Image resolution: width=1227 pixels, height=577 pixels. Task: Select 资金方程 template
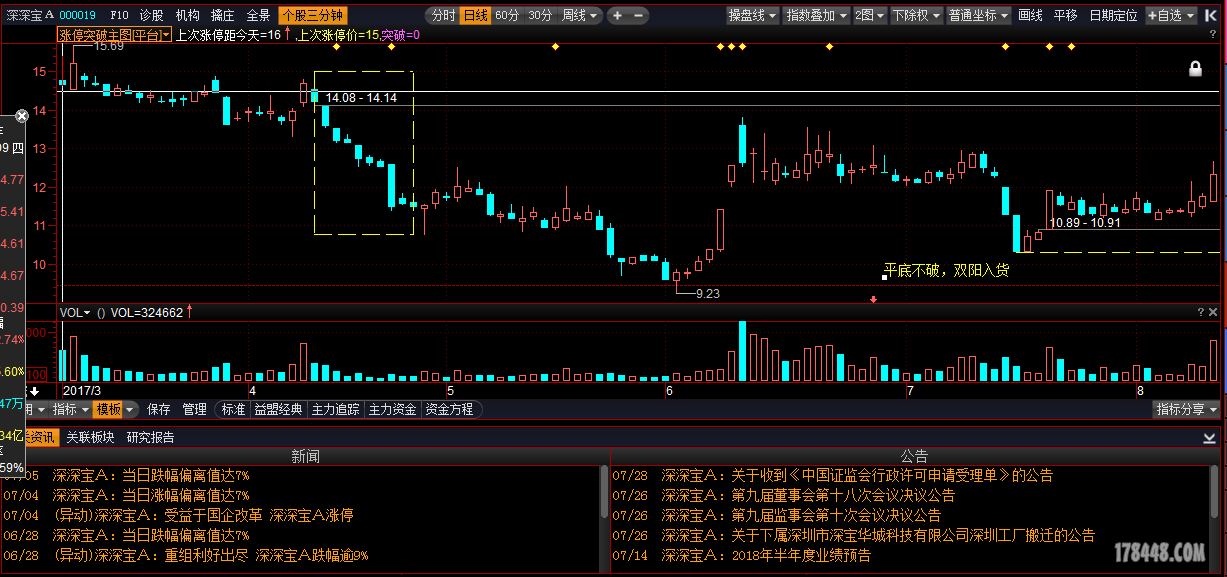tap(449, 409)
